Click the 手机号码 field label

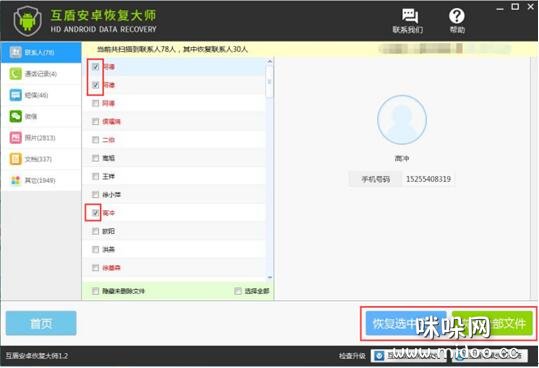[x=375, y=179]
